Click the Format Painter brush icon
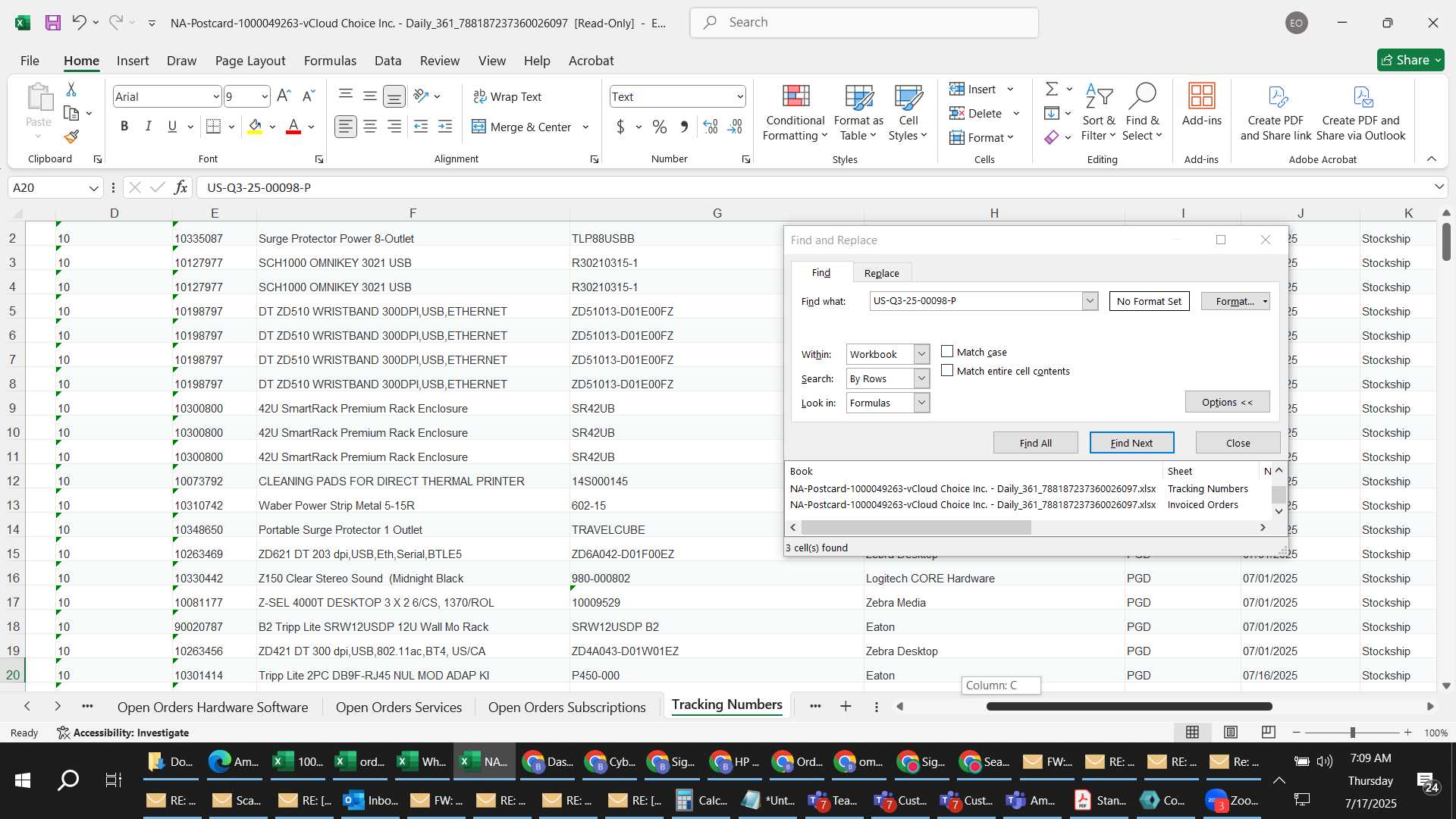Image resolution: width=1456 pixels, height=819 pixels. click(71, 136)
